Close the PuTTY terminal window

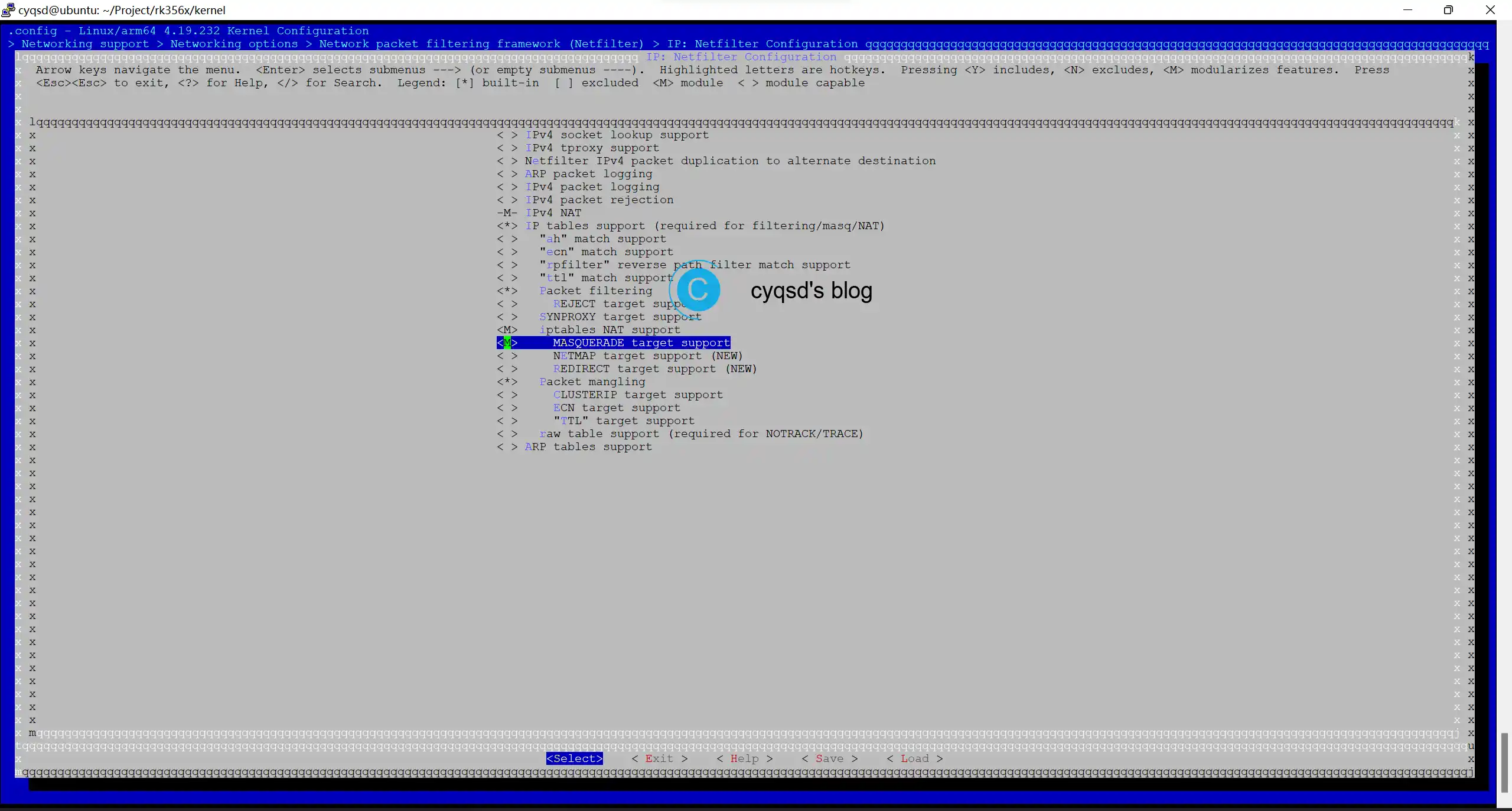tap(1490, 9)
